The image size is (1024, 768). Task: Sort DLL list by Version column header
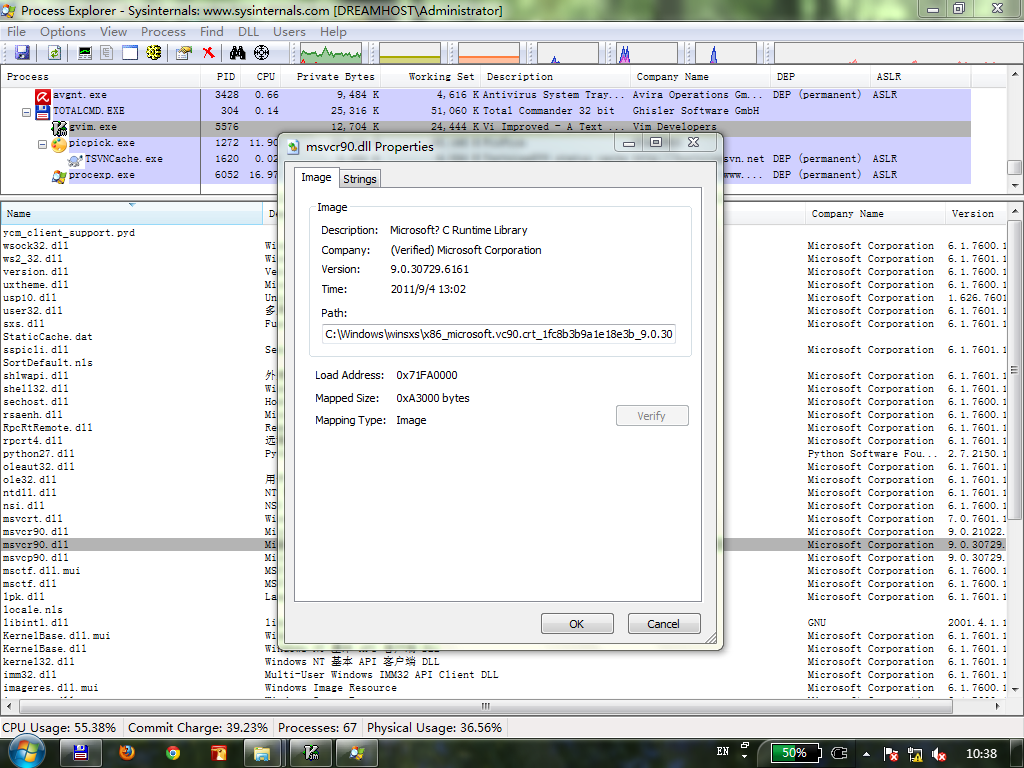[x=974, y=214]
